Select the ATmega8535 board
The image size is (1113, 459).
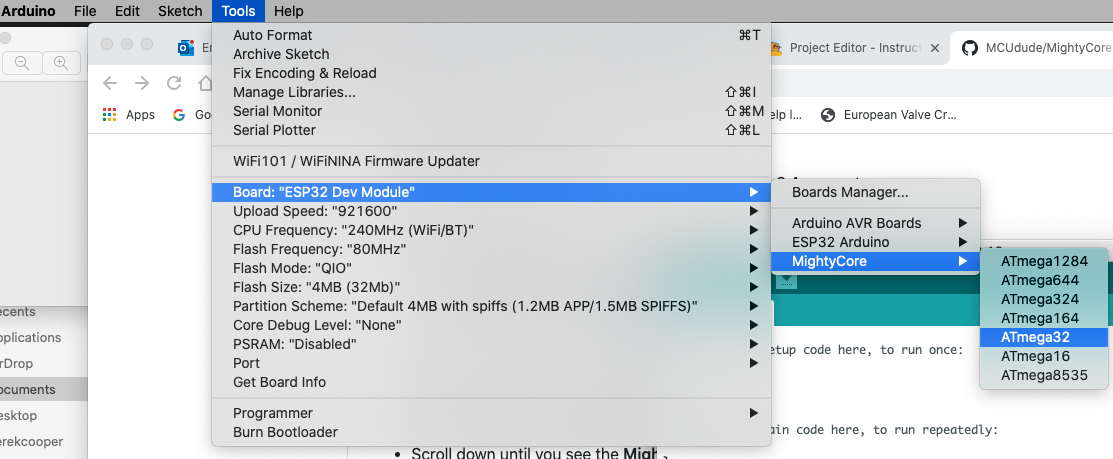[1044, 375]
